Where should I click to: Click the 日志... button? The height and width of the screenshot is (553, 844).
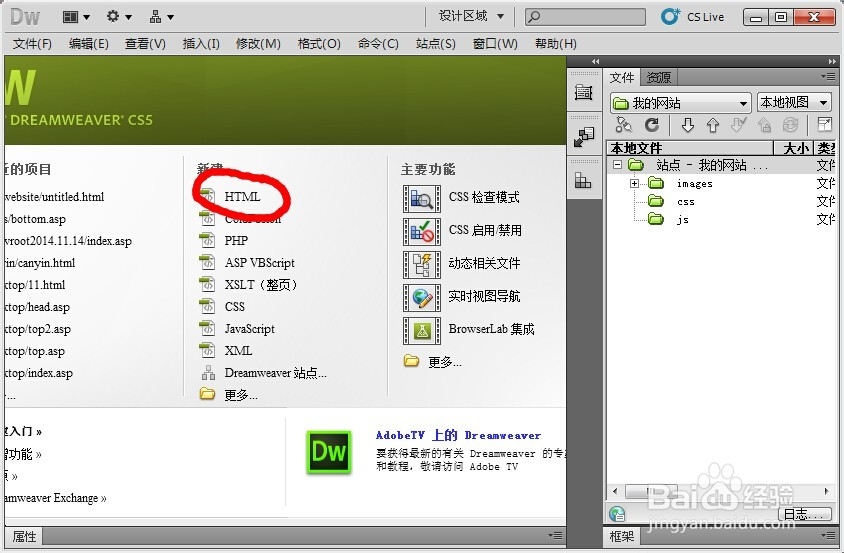pyautogui.click(x=805, y=514)
